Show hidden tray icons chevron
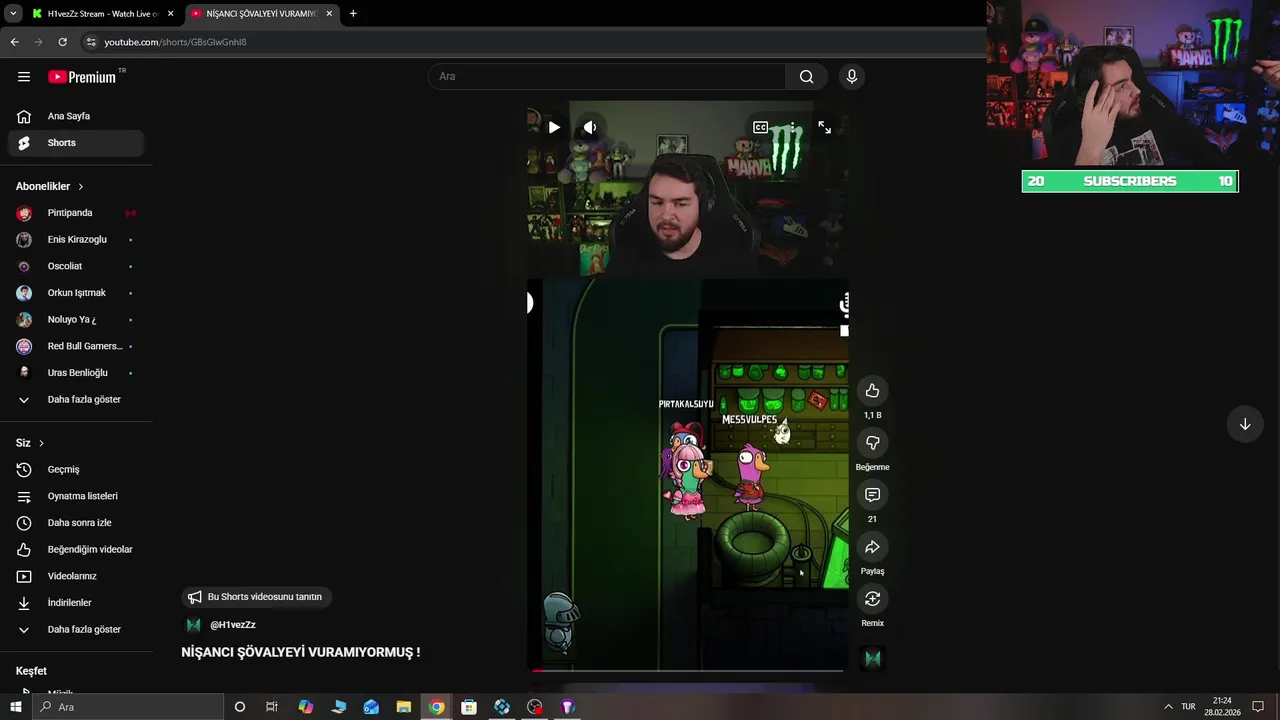 pyautogui.click(x=1168, y=707)
